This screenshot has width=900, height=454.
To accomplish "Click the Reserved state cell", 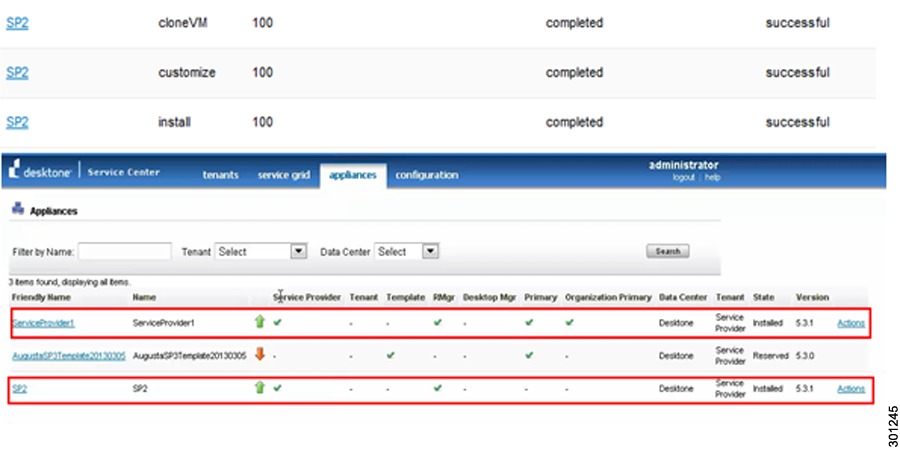I will [x=770, y=356].
